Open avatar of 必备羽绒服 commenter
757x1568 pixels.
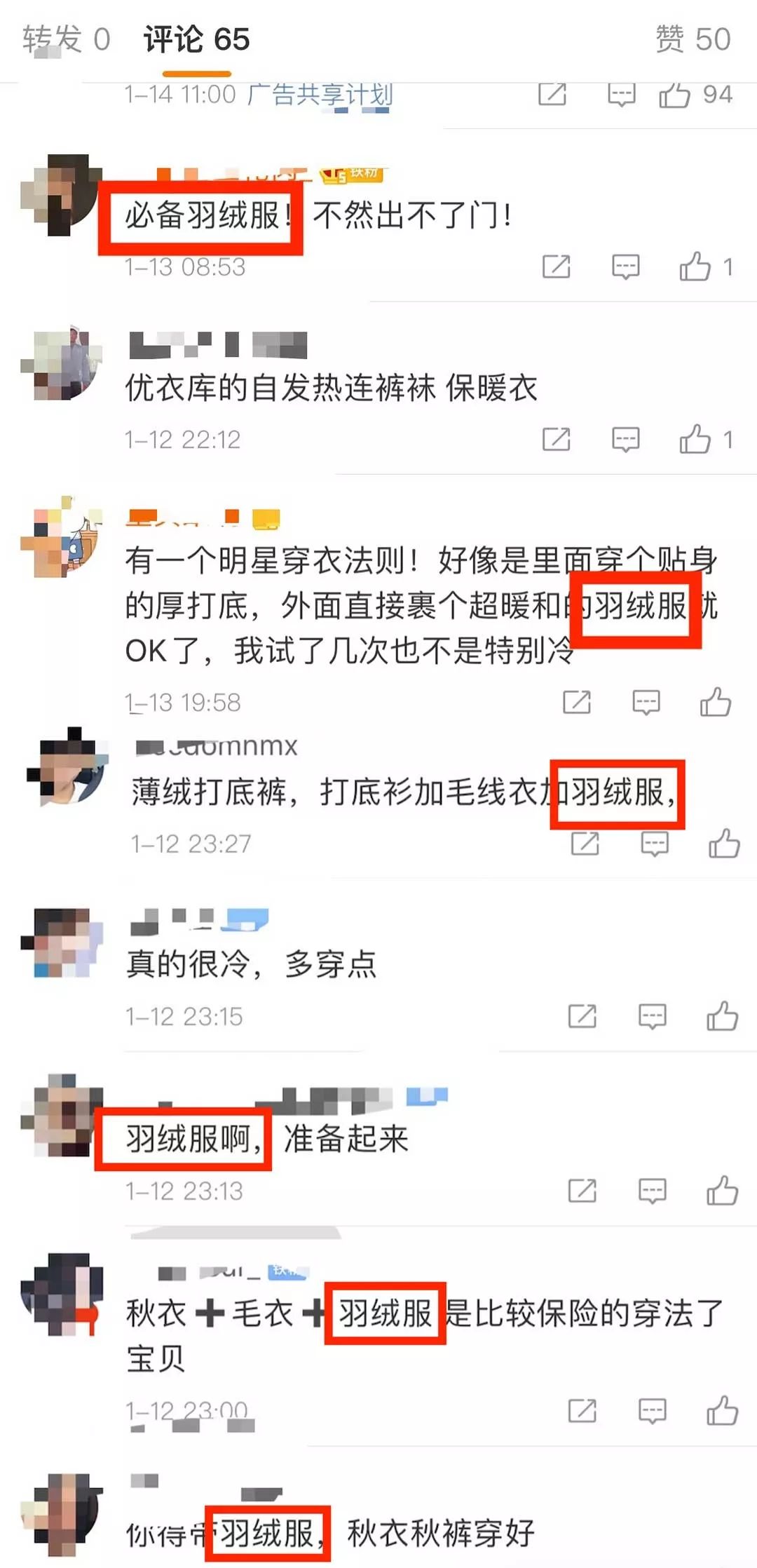point(62,194)
